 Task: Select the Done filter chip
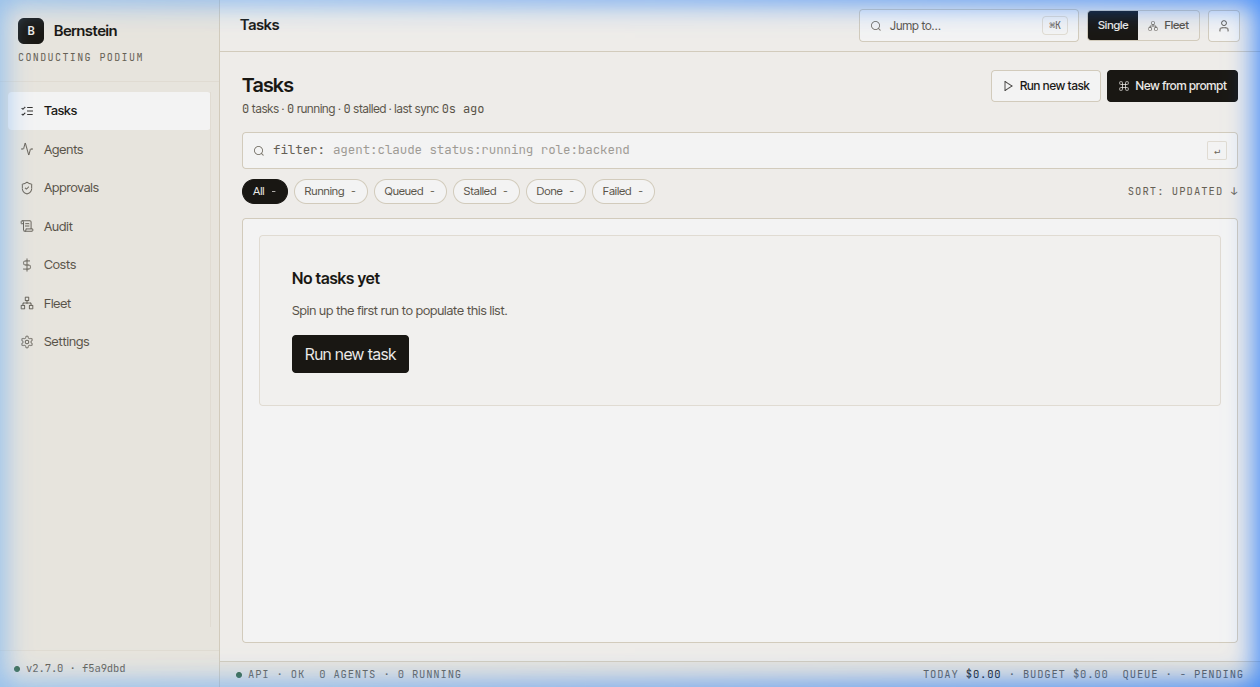556,191
